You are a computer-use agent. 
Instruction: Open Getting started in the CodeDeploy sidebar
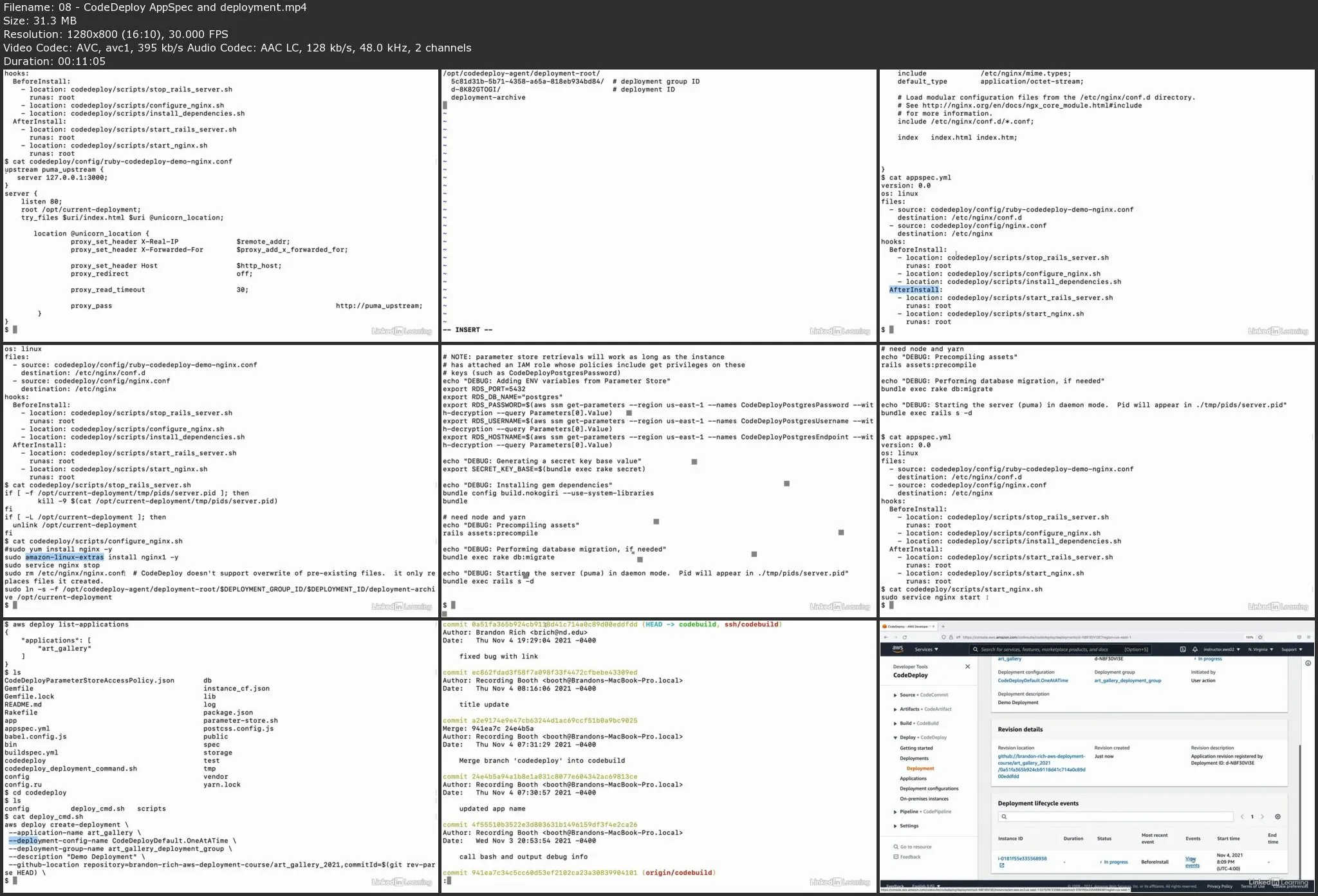[916, 749]
